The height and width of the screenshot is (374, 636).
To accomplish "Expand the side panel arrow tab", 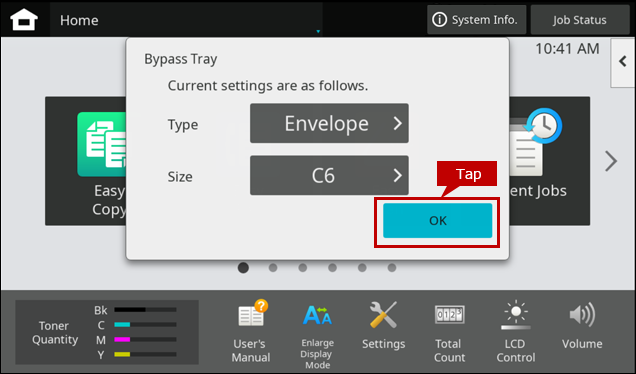I will point(623,62).
